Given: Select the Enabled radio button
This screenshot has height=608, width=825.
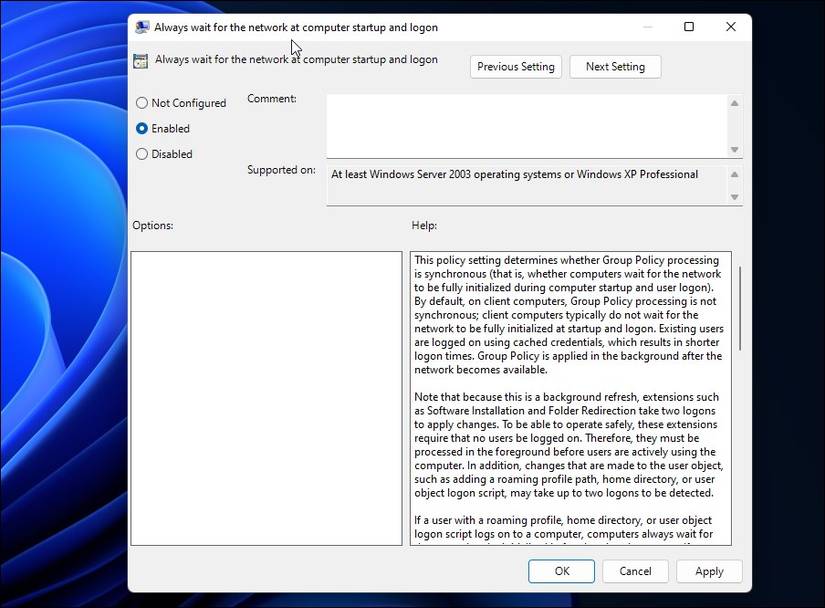Looking at the screenshot, I should tap(142, 129).
